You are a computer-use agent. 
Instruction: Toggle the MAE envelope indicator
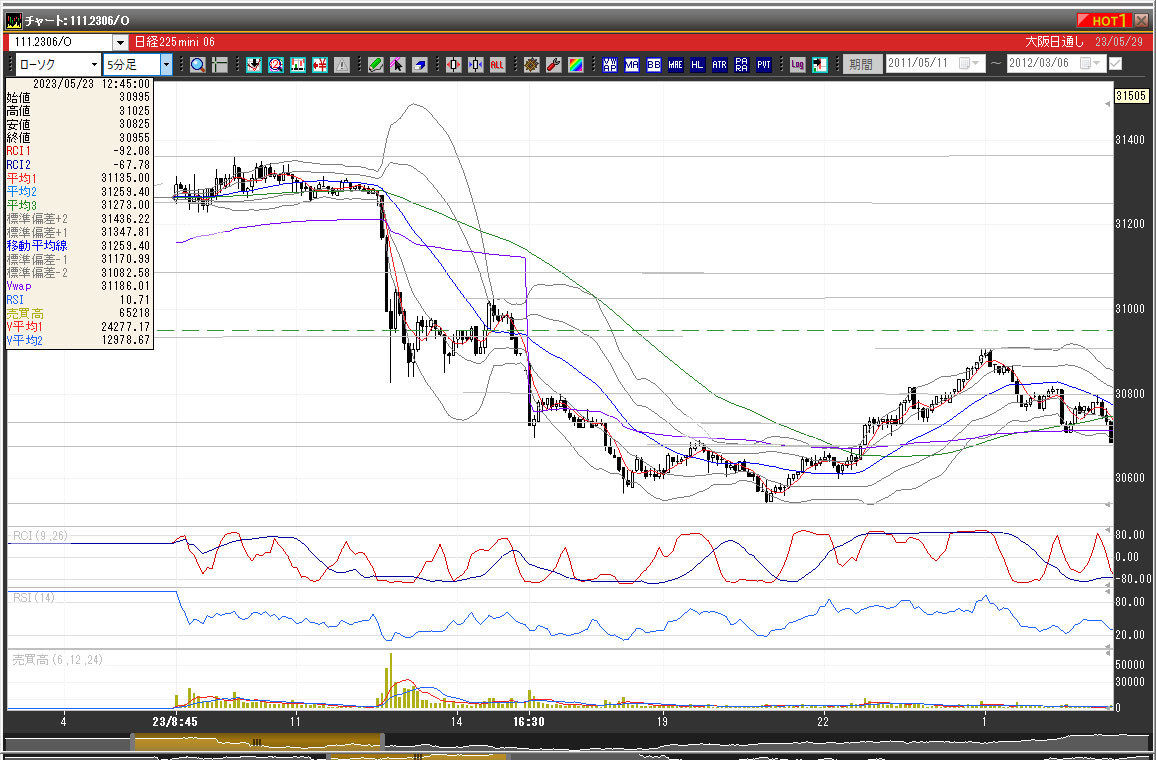pyautogui.click(x=676, y=65)
